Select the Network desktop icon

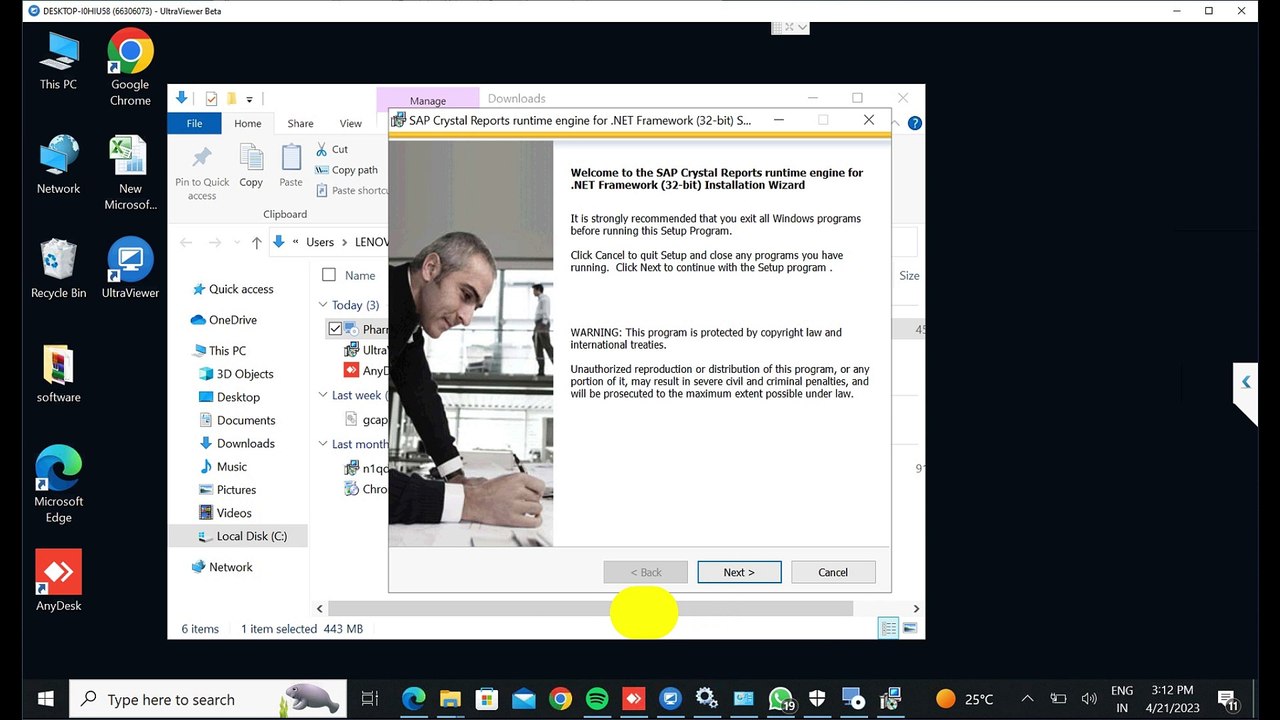click(x=58, y=165)
